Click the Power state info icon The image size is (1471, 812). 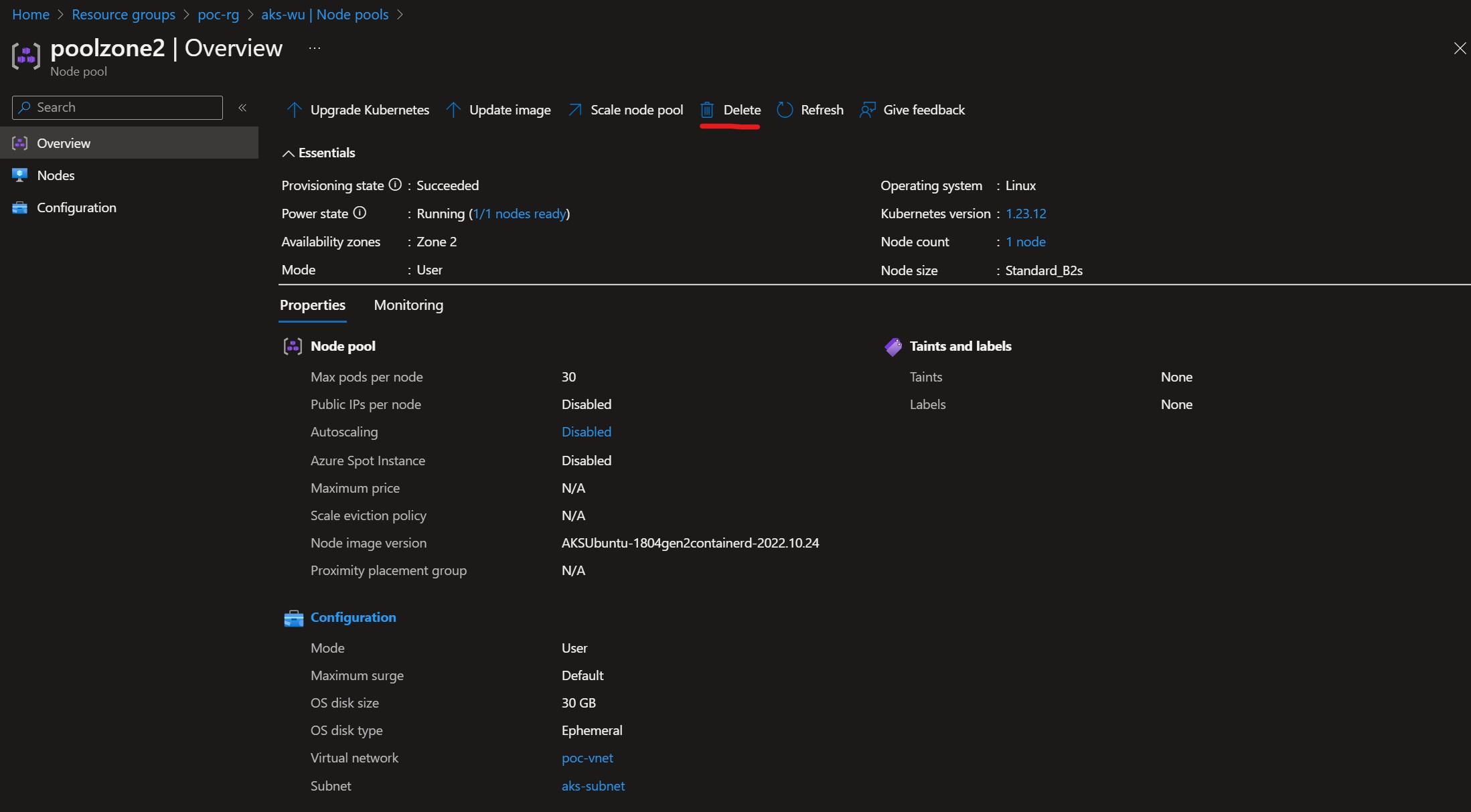pyautogui.click(x=360, y=213)
